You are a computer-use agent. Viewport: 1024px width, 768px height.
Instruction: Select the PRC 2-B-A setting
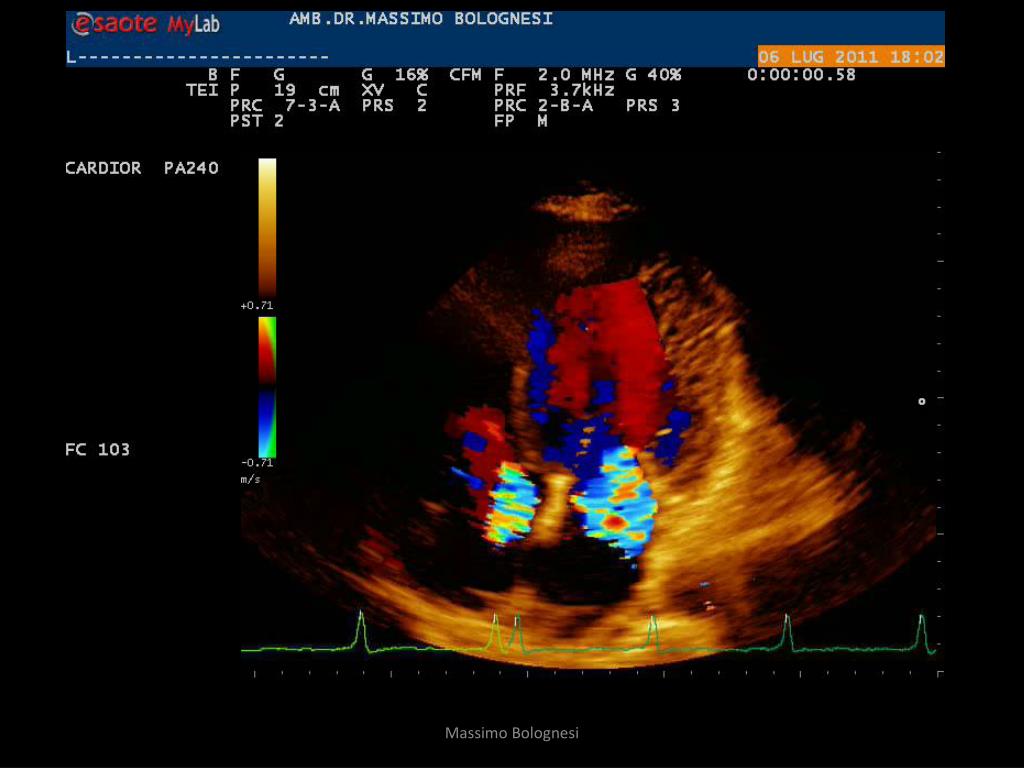point(543,105)
